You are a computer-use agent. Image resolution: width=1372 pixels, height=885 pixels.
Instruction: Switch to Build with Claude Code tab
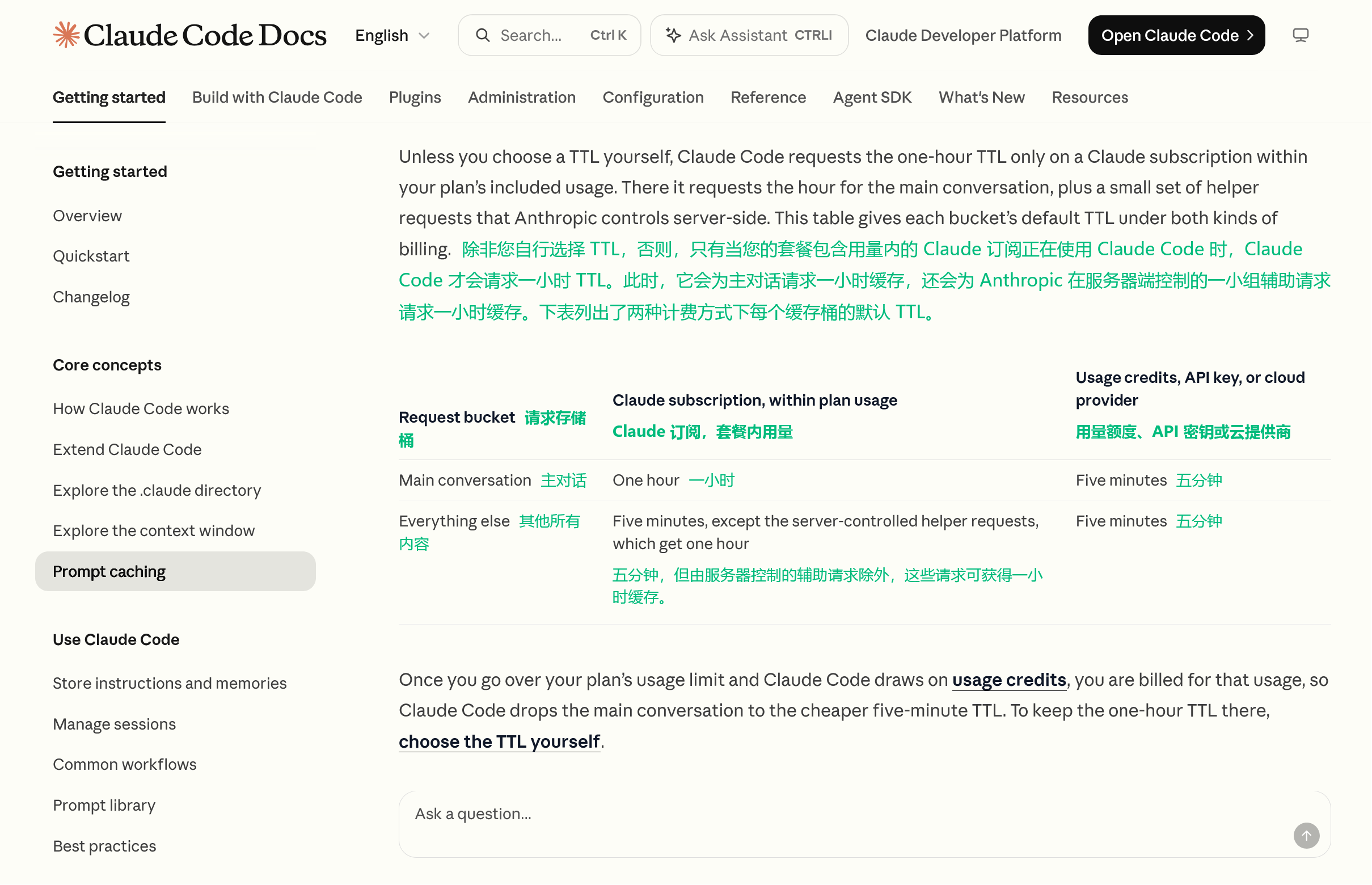tap(277, 97)
